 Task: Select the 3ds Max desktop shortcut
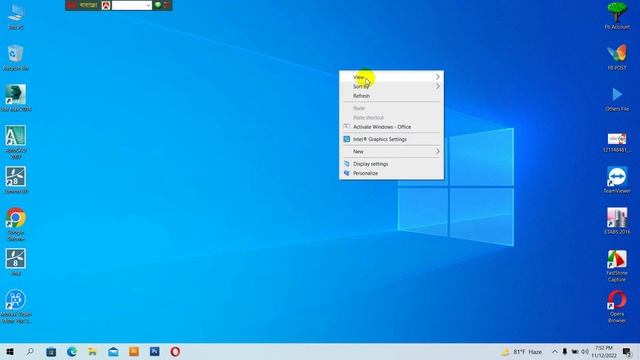coord(16,98)
